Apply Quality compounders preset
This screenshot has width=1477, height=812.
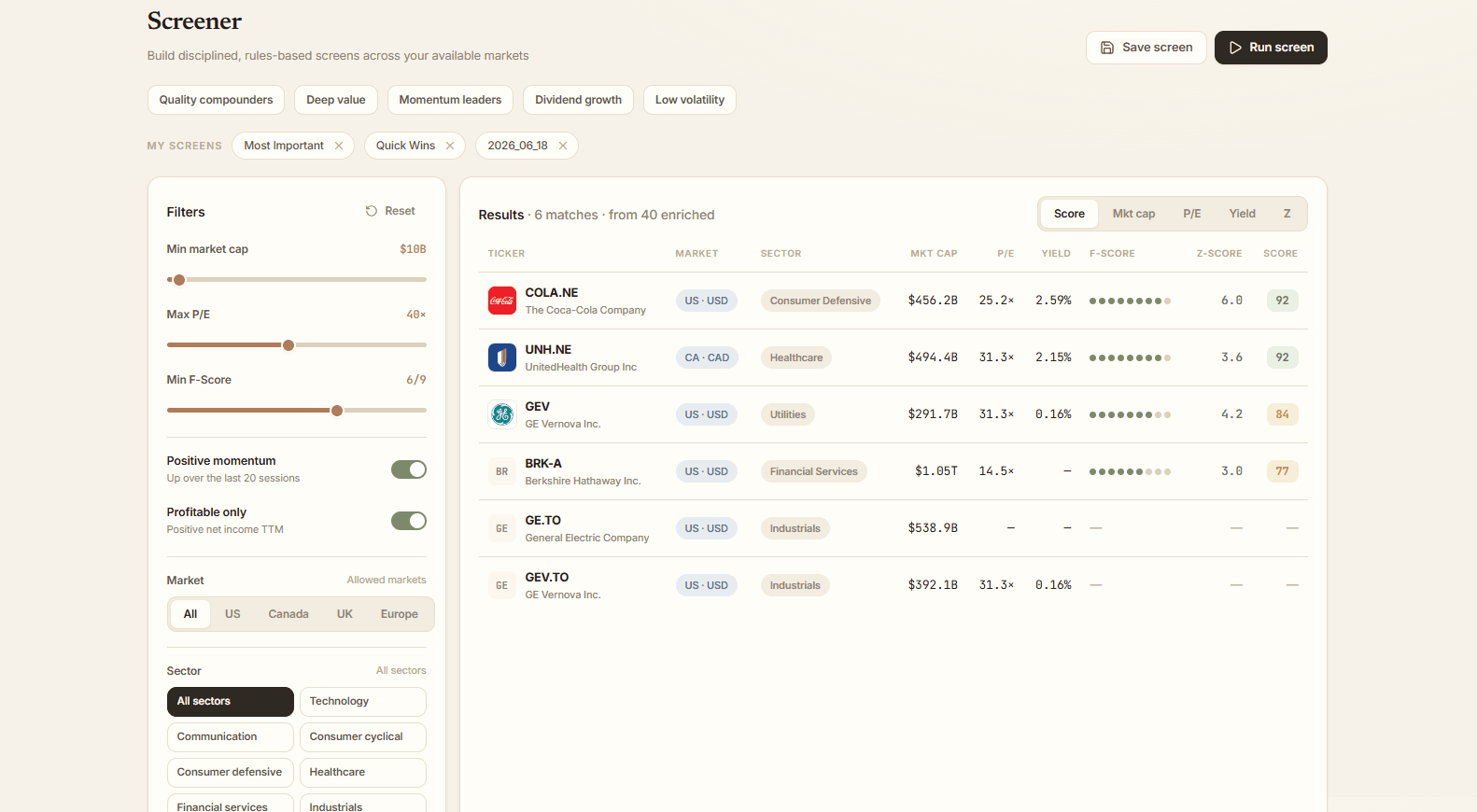click(216, 100)
